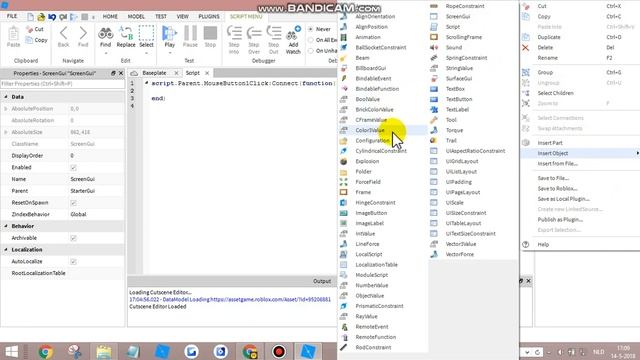This screenshot has height=360, width=640.
Task: Click Step Into debugger icon
Action: pyautogui.click(x=234, y=40)
